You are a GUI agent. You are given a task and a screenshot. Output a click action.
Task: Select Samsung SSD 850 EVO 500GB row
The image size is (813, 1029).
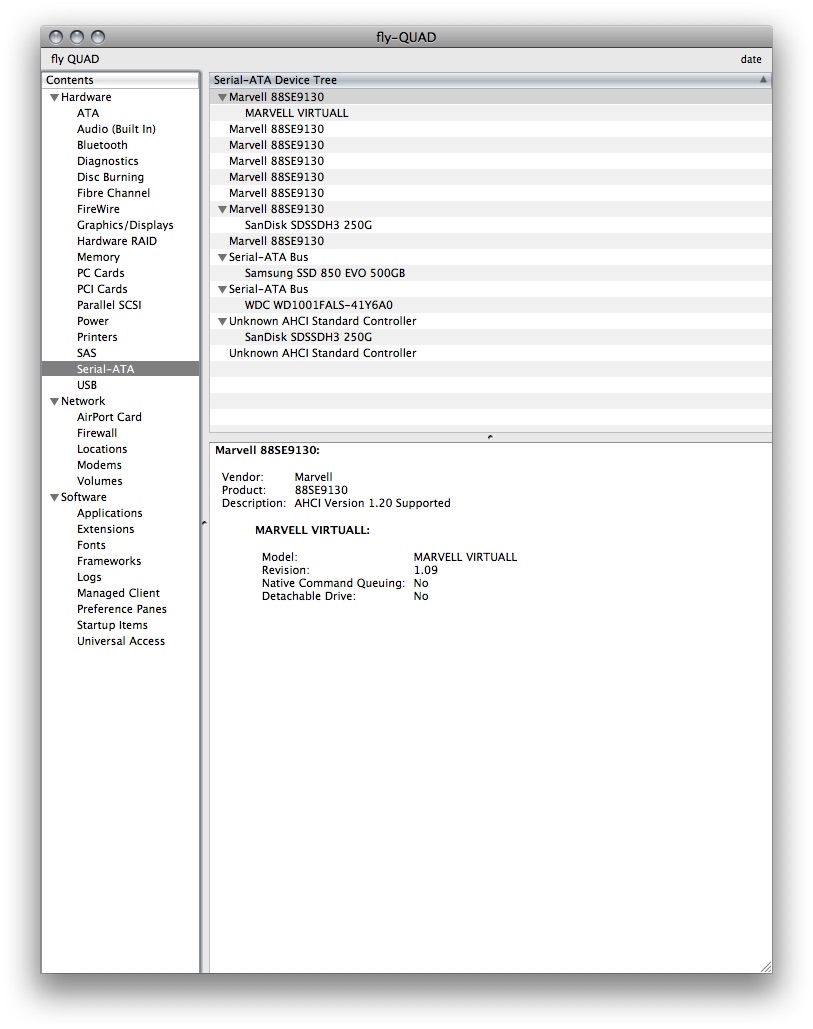click(490, 273)
